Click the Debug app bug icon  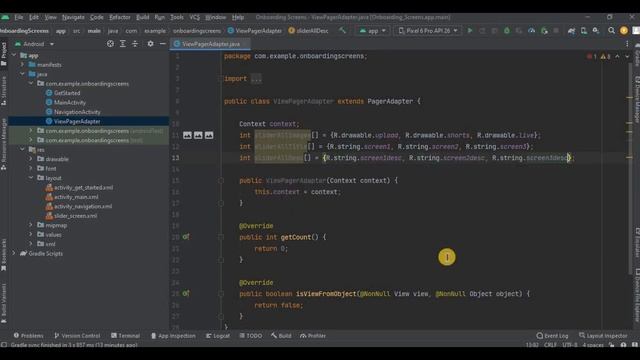pos(507,31)
